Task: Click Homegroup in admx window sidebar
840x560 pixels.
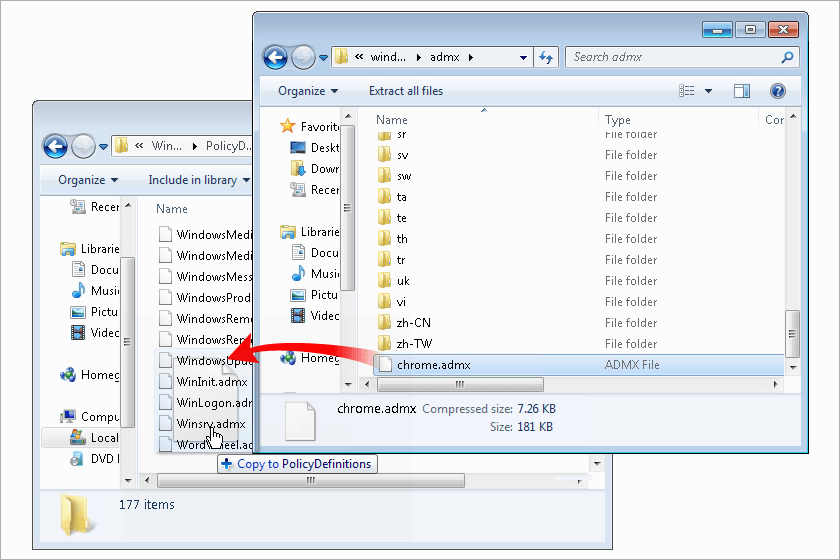Action: tap(310, 358)
